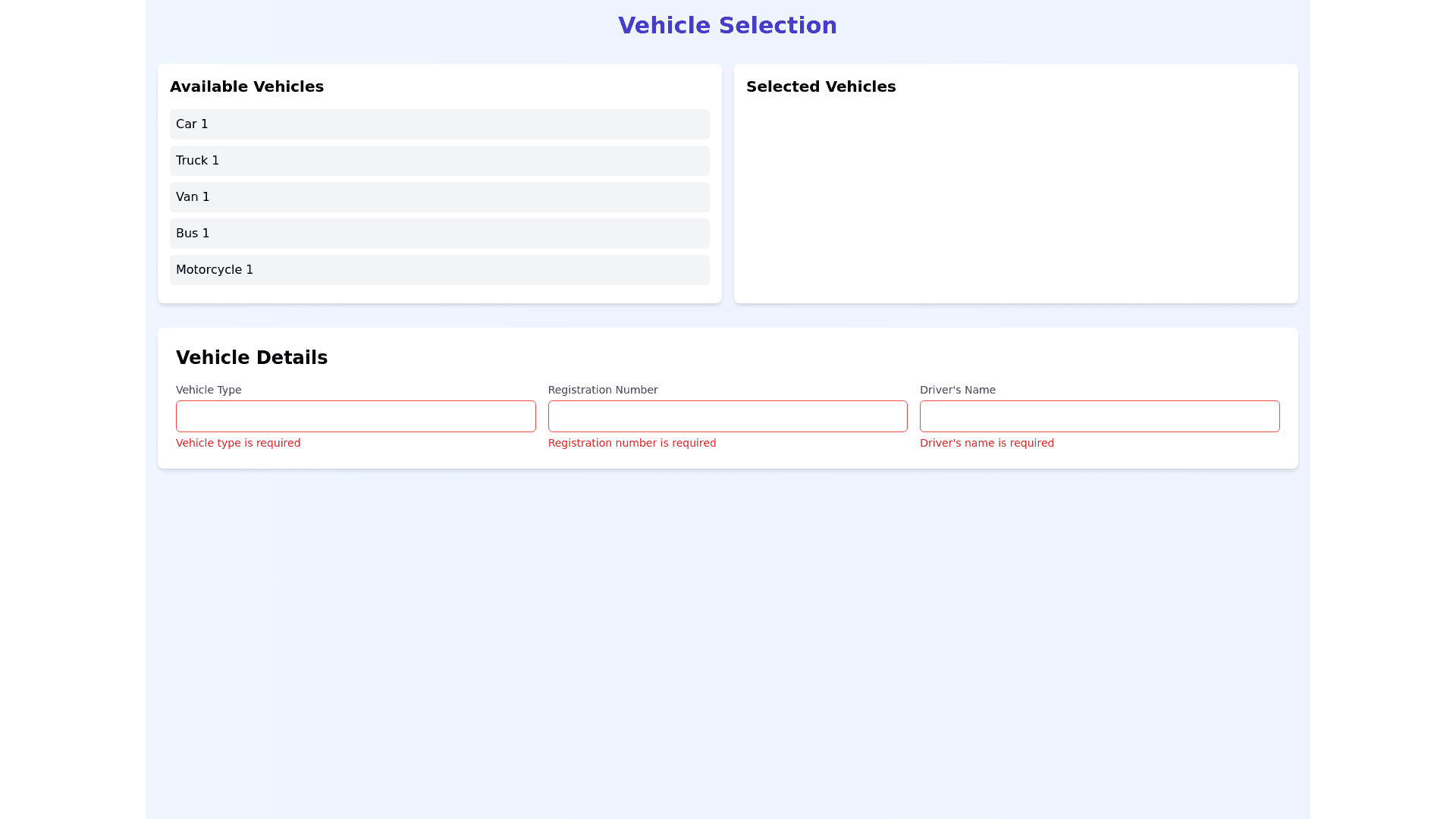Screen dimensions: 1456x819
Task: Click the Vehicle Details section heading
Action: click(252, 358)
